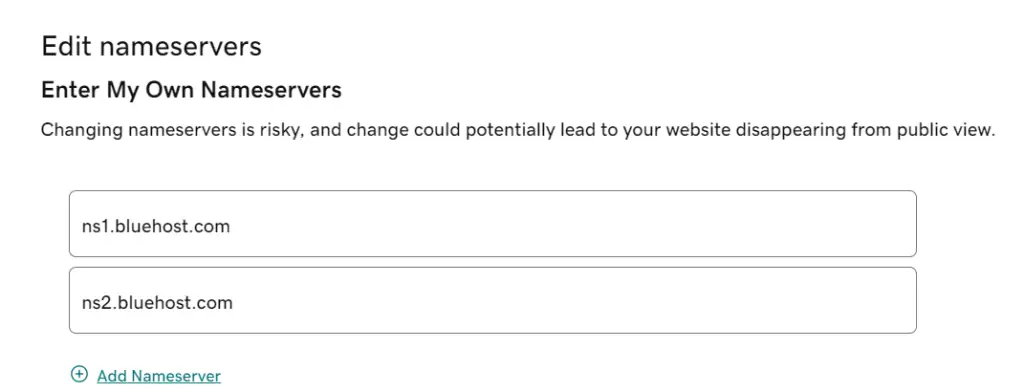The width and height of the screenshot is (1024, 392).
Task: Click the word Edit in the title
Action: point(67,47)
